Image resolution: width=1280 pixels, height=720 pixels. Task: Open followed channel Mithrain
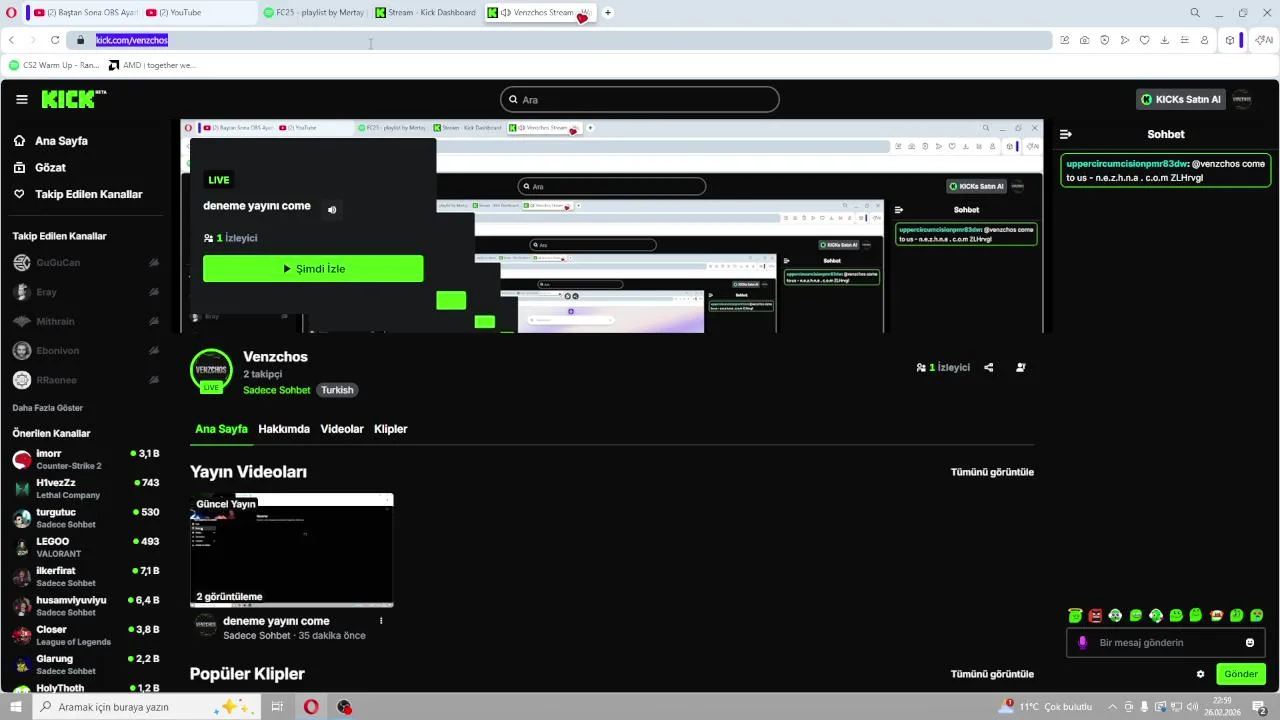[x=86, y=321]
